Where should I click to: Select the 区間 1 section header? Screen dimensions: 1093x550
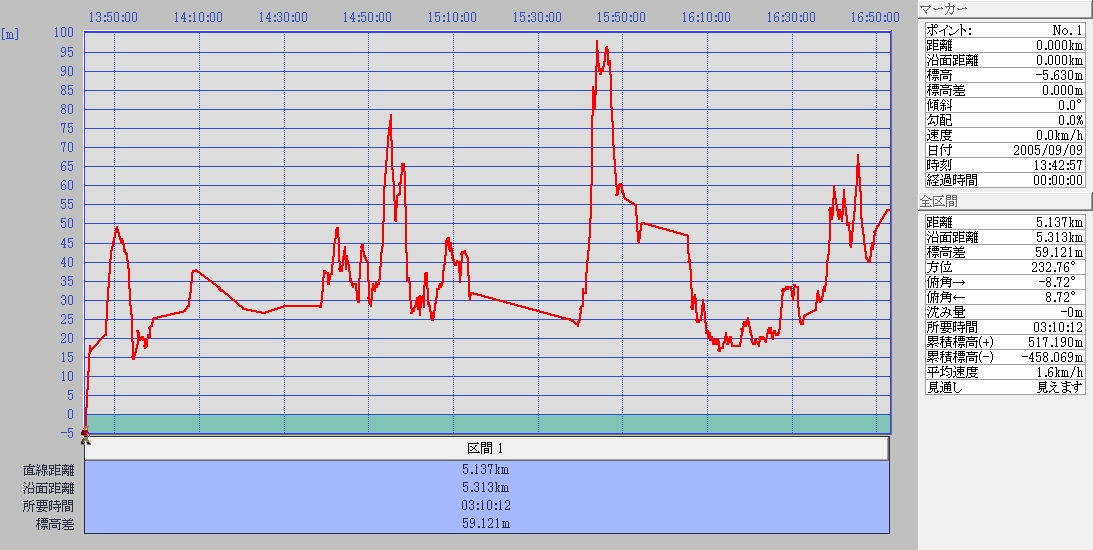coord(486,448)
